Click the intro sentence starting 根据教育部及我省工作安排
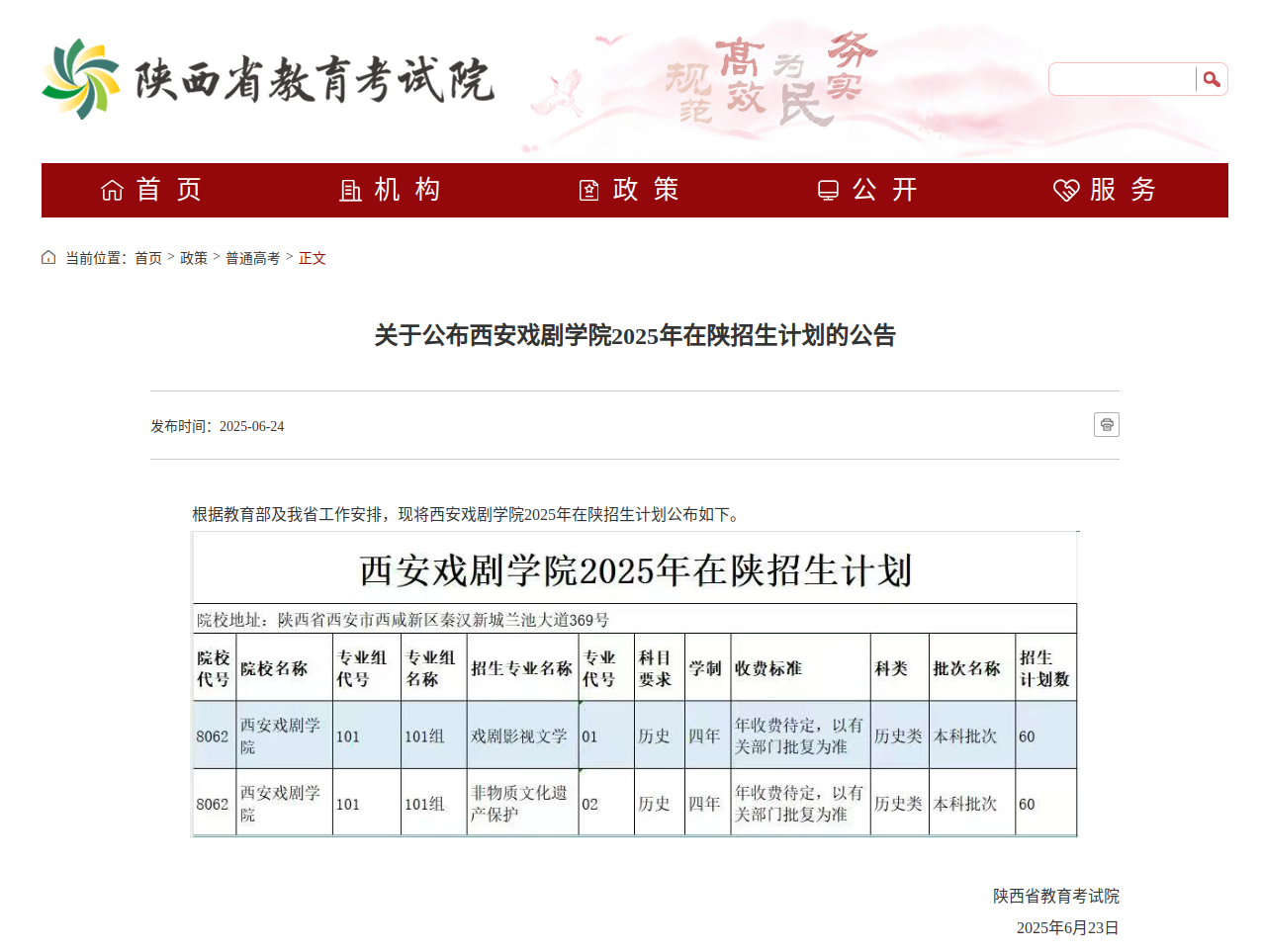This screenshot has width=1262, height=952. coord(467,514)
